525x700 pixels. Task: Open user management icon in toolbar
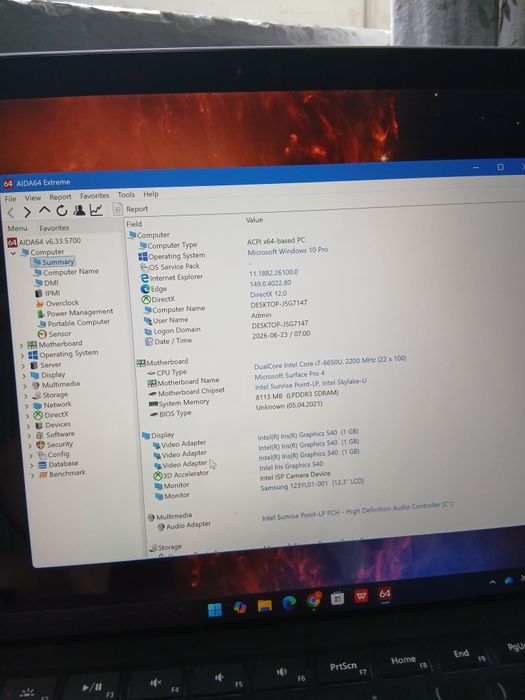tap(79, 210)
